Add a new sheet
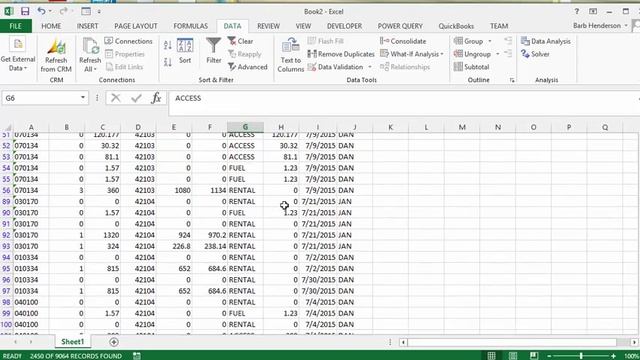This screenshot has height=360, width=640. point(114,342)
